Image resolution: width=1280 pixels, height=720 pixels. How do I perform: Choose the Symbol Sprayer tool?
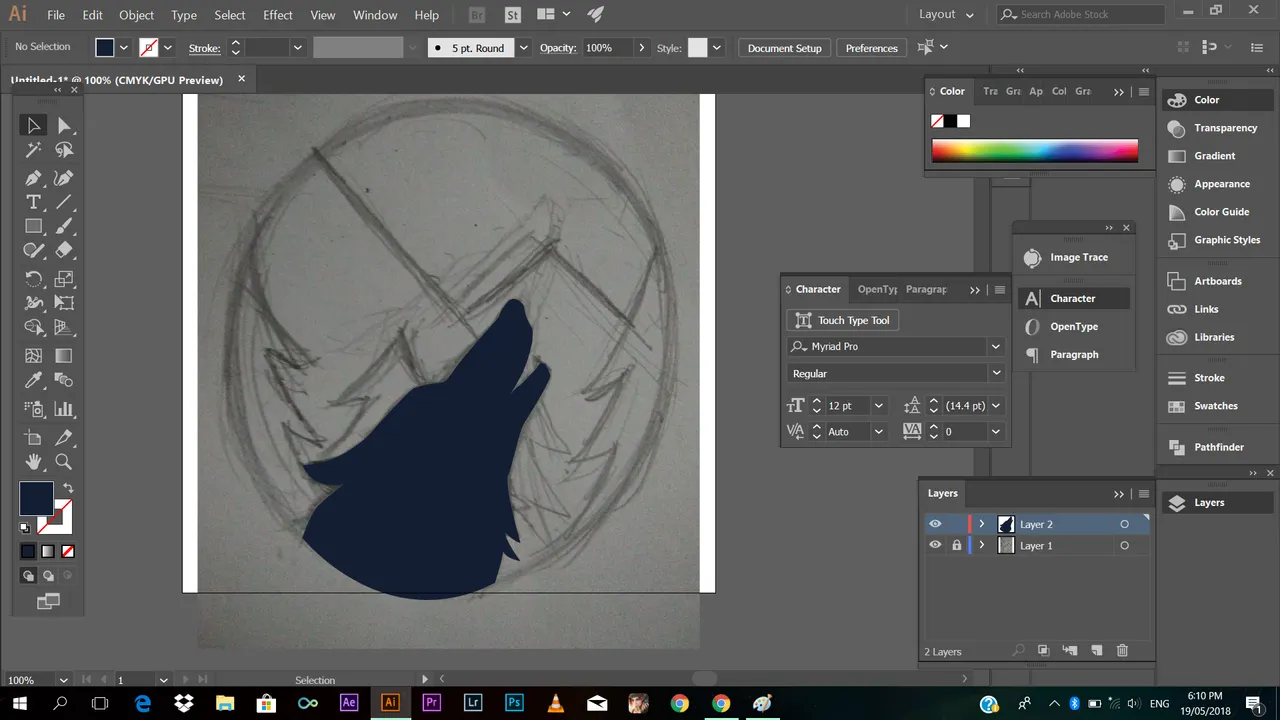pos(33,409)
